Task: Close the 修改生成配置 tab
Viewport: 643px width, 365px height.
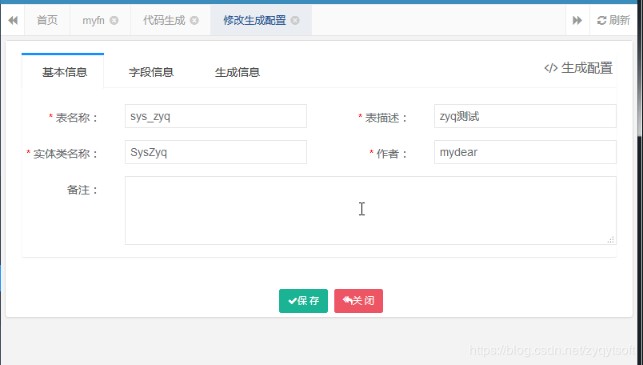Action: coord(295,20)
